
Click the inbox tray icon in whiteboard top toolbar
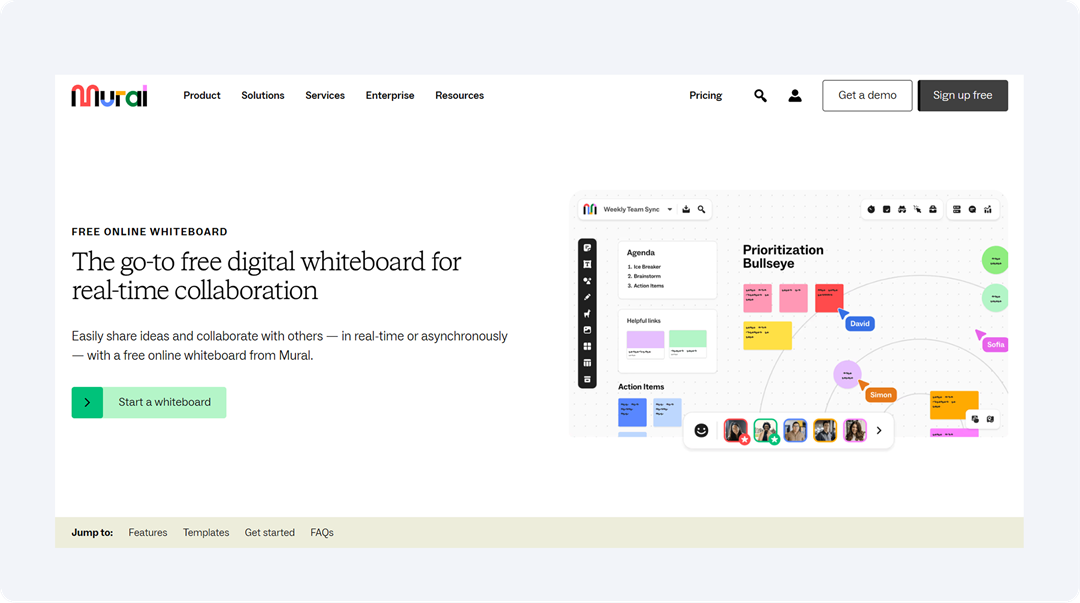point(933,209)
